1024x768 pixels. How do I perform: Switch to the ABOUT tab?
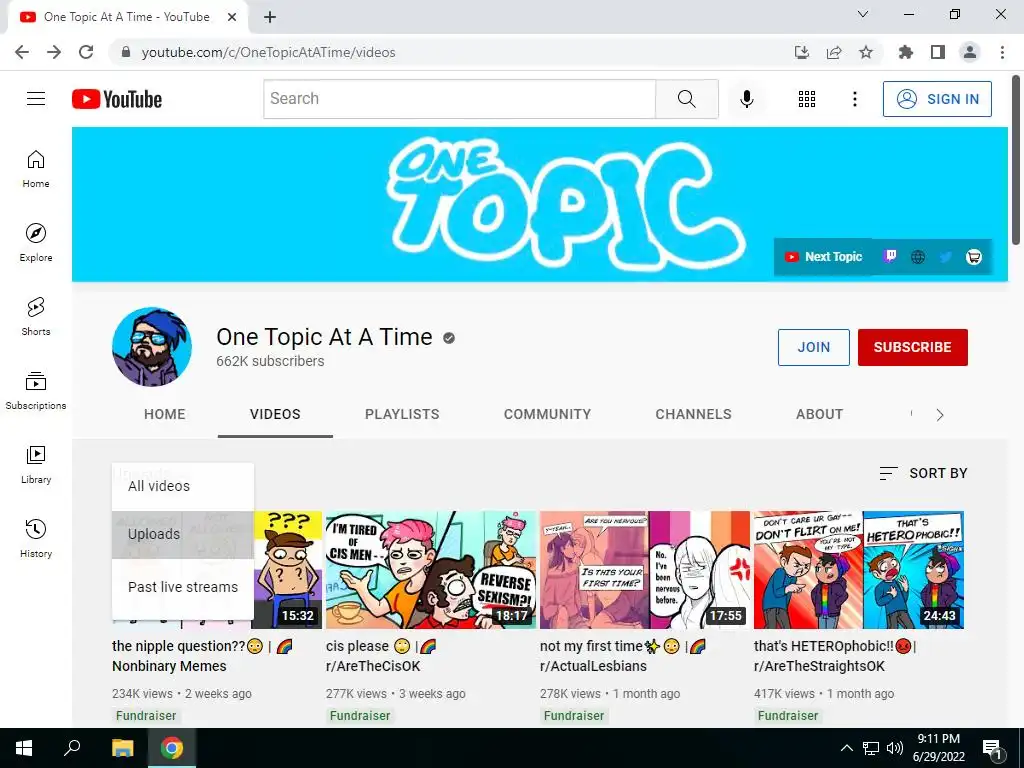coord(820,414)
